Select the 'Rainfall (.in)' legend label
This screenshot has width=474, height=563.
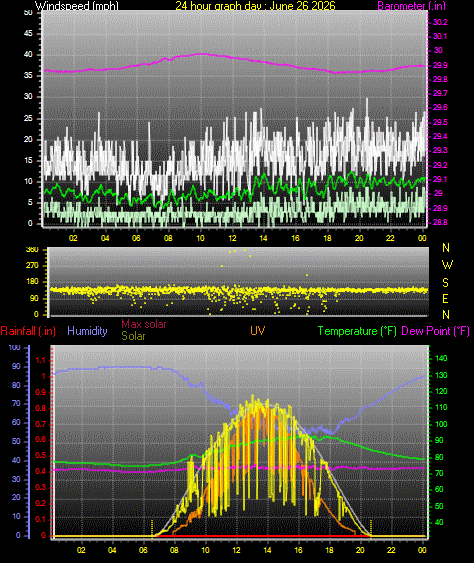click(28, 331)
